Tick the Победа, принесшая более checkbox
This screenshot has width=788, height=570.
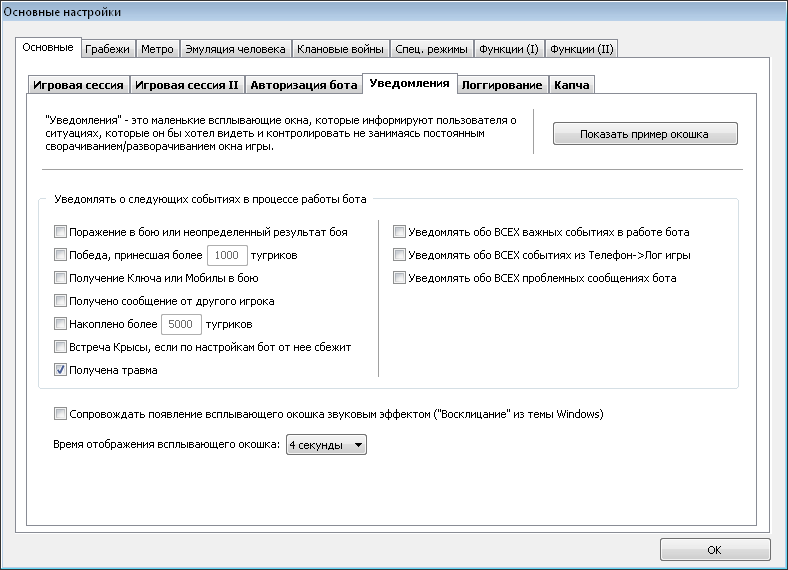point(60,255)
